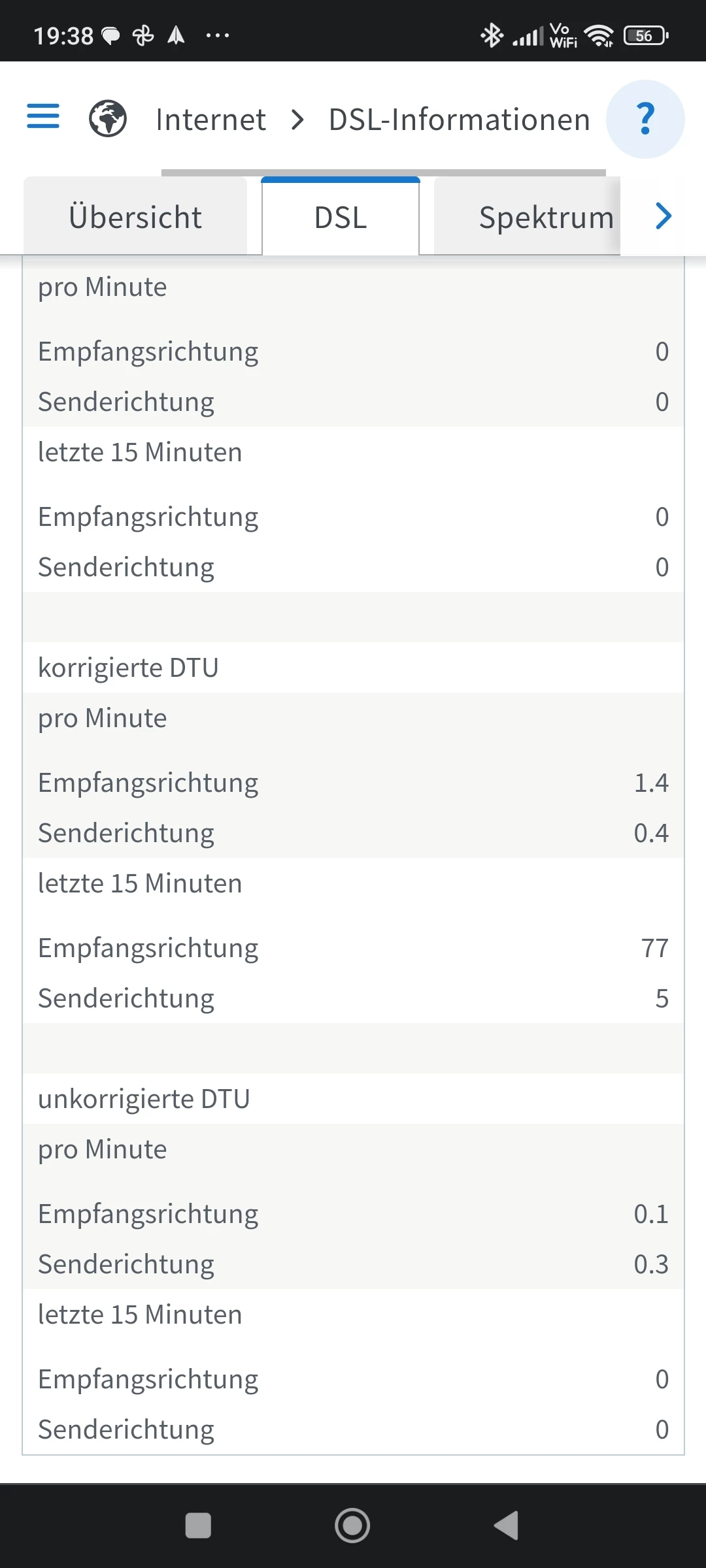Screen dimensions: 706x1568
Task: Switch to the Übersicht tab
Action: point(135,218)
